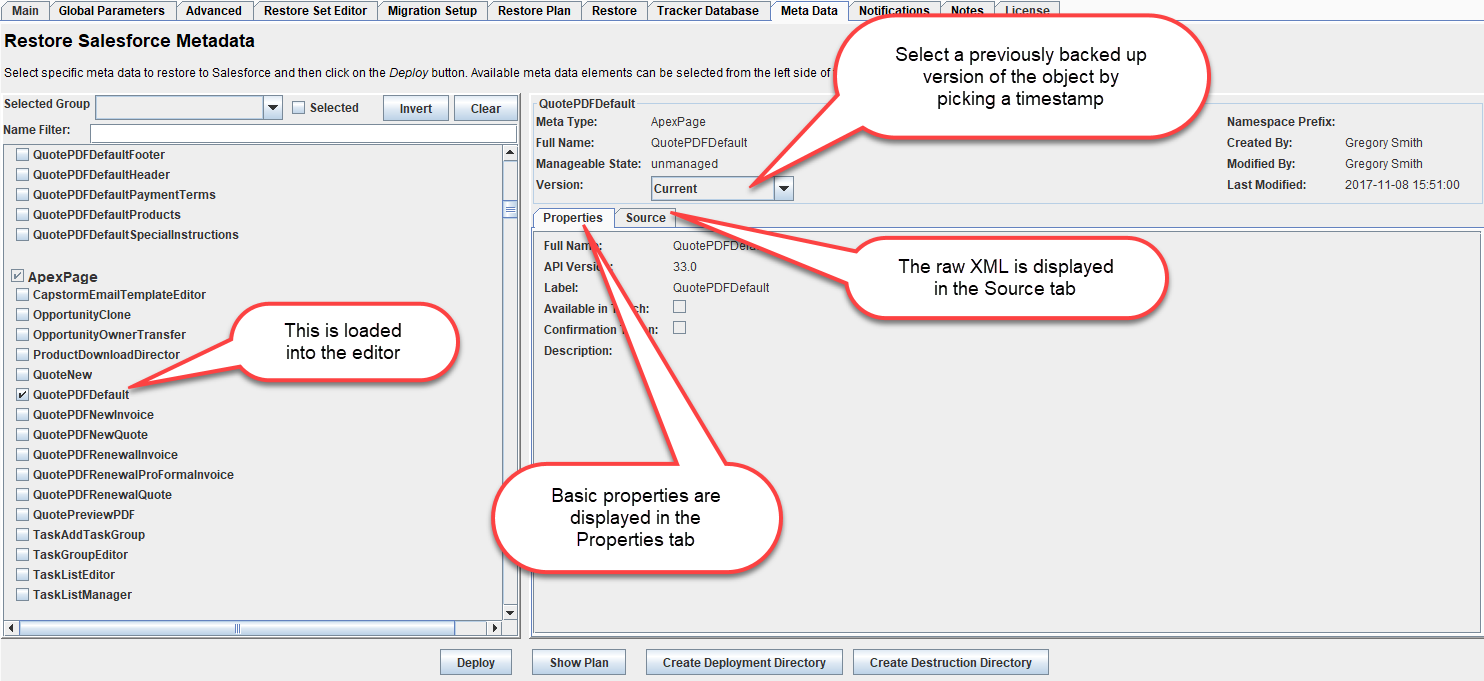Click the horizontal scrollbar thumb under metadata list

tap(237, 628)
